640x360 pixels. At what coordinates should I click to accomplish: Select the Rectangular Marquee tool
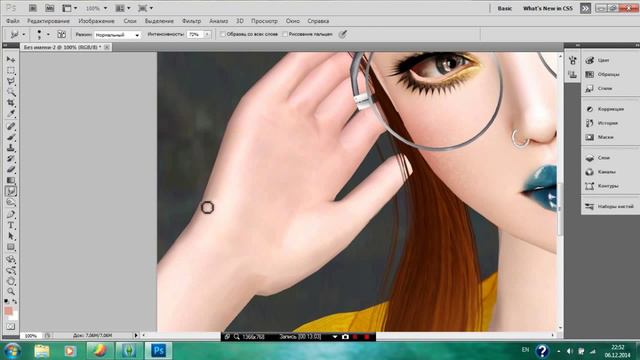[x=11, y=71]
